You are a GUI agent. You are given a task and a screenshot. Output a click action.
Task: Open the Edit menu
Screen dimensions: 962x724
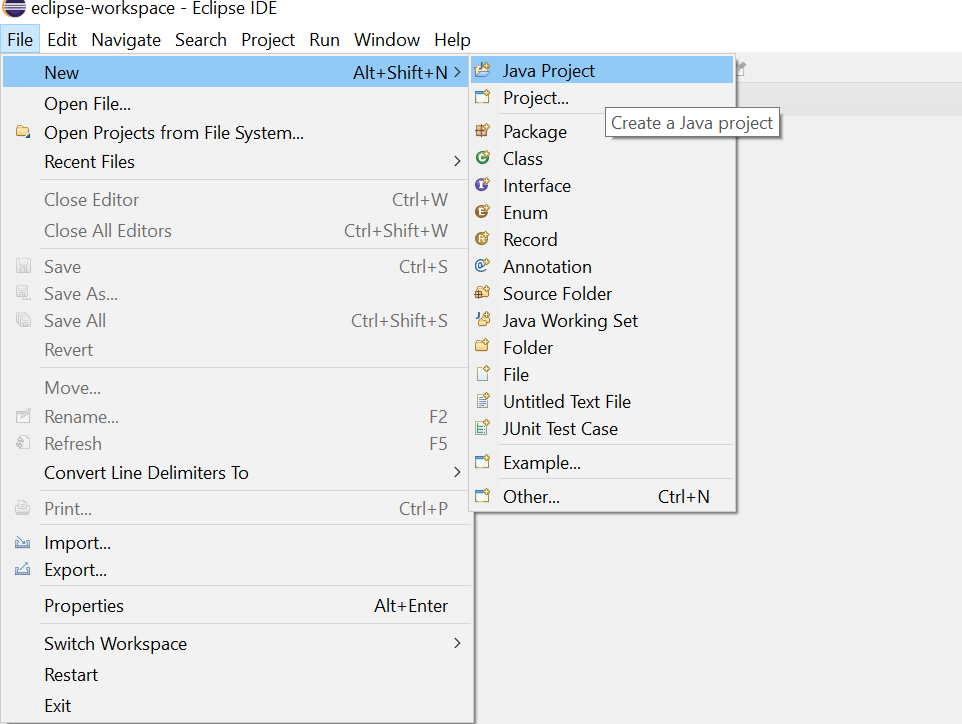(x=62, y=40)
